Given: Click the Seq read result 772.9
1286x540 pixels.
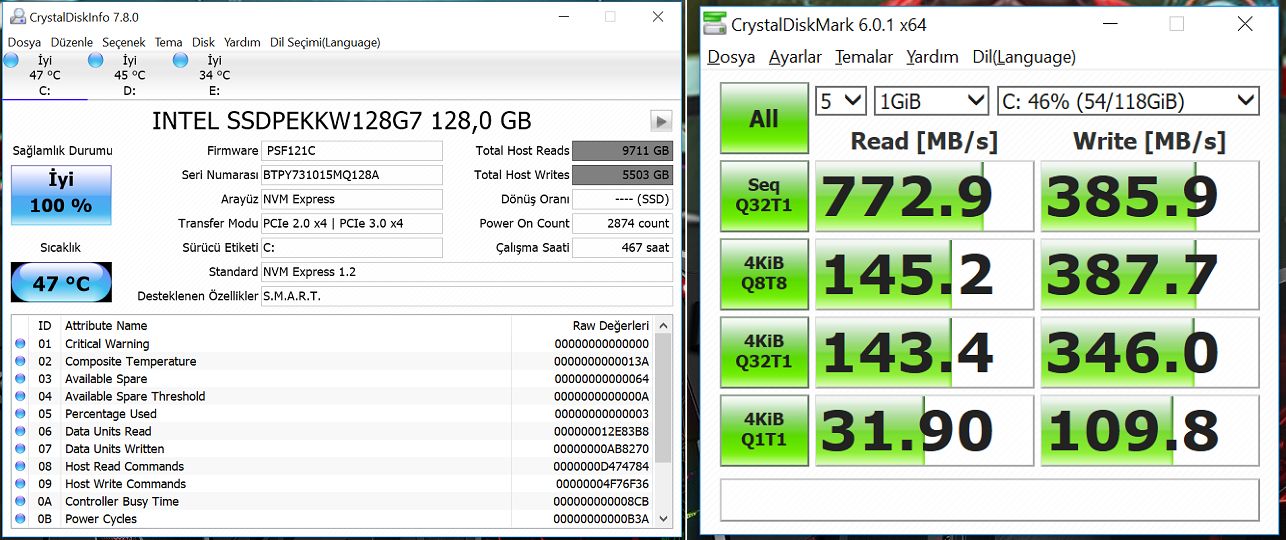Looking at the screenshot, I should pos(925,196).
